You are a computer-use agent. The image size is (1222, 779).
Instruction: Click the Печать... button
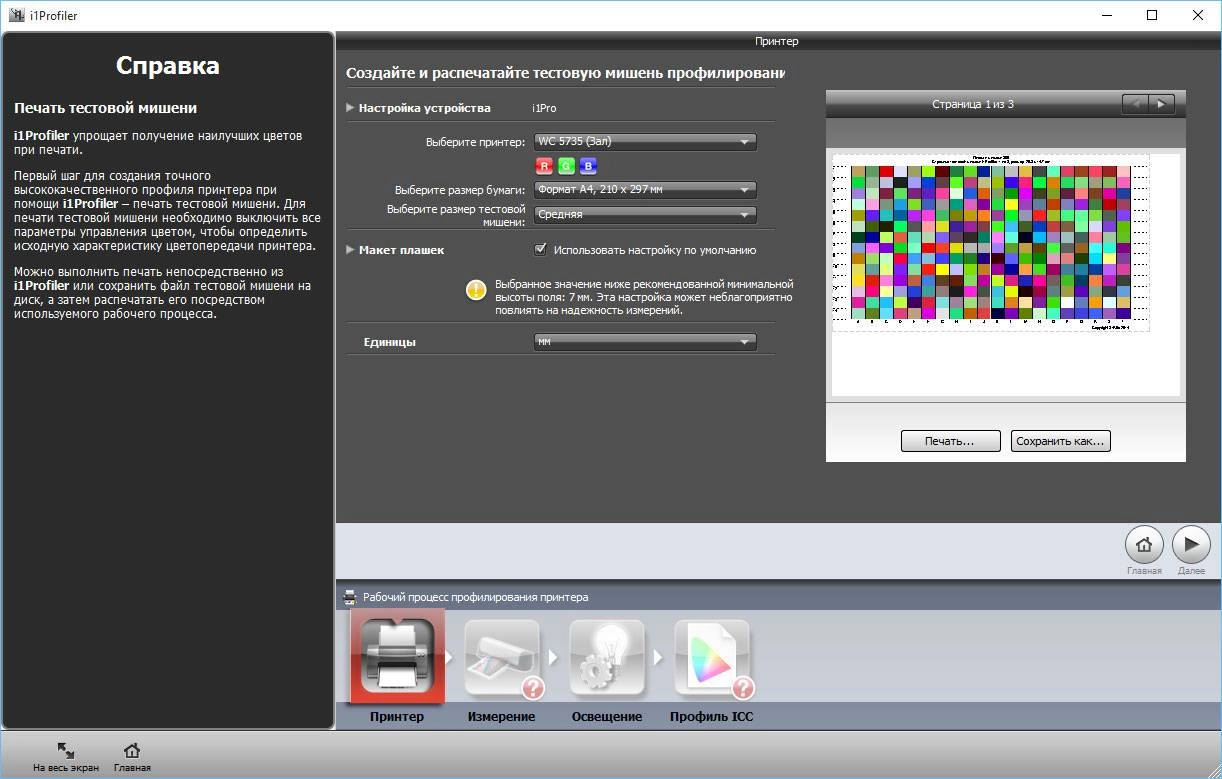[x=951, y=441]
